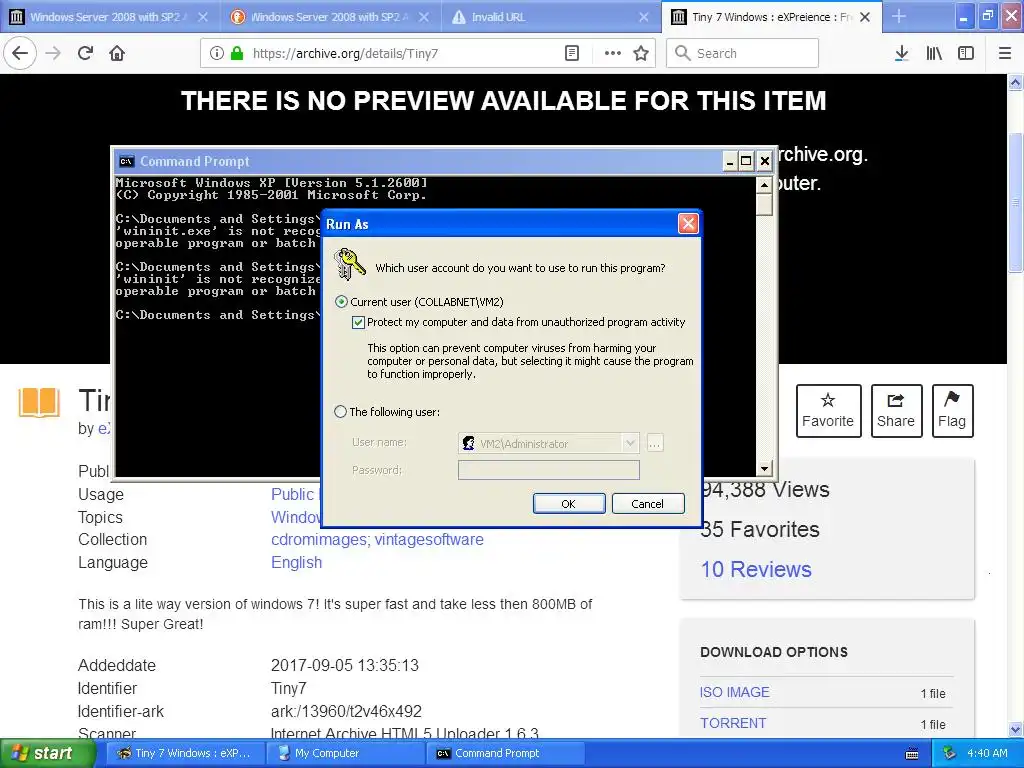
Task: Go back with the browser back arrow
Action: point(20,53)
